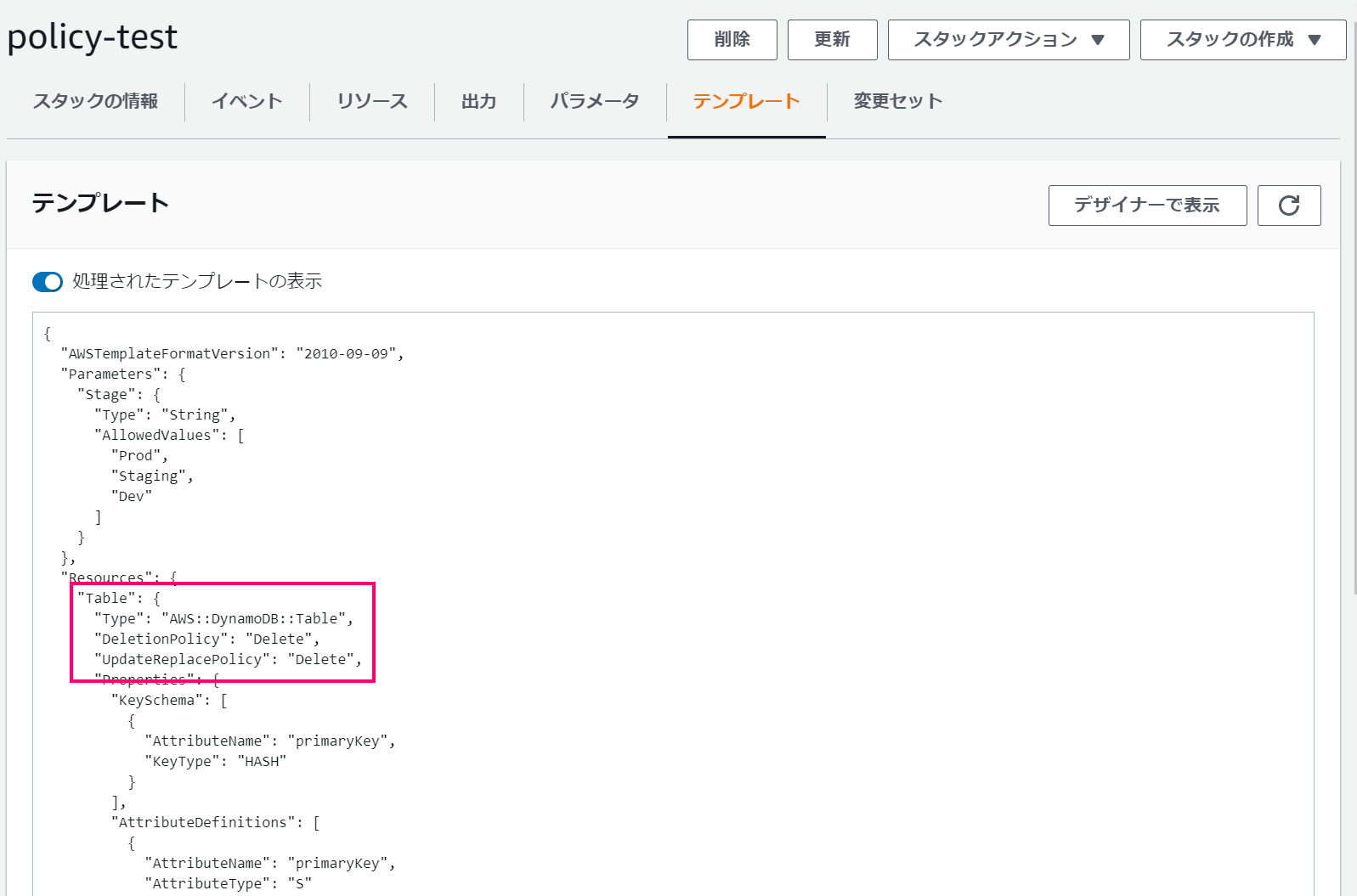The height and width of the screenshot is (896, 1357).
Task: Open the イベント tab
Action: 247,101
